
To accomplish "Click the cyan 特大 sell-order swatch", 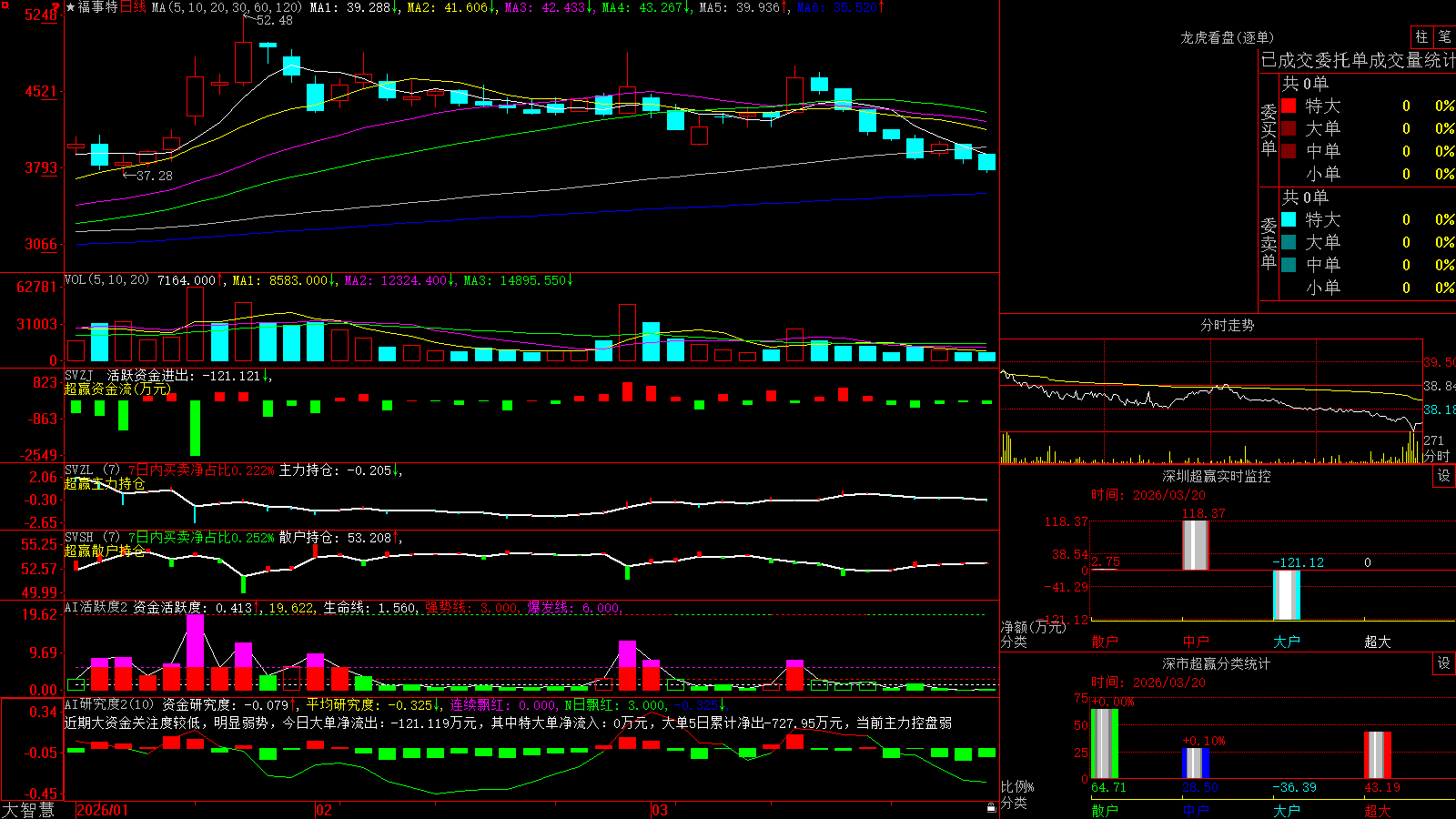I will click(1289, 219).
